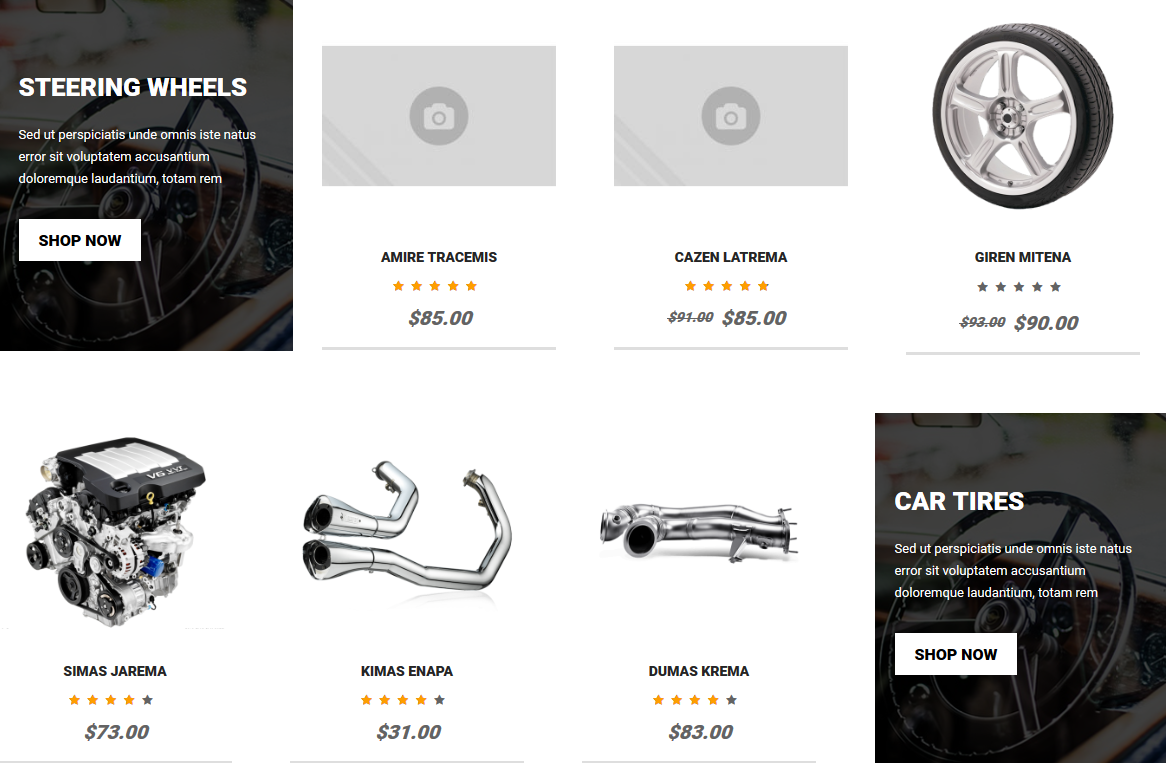Open the Giren Mitena product title
The width and height of the screenshot is (1166, 763).
1022,257
